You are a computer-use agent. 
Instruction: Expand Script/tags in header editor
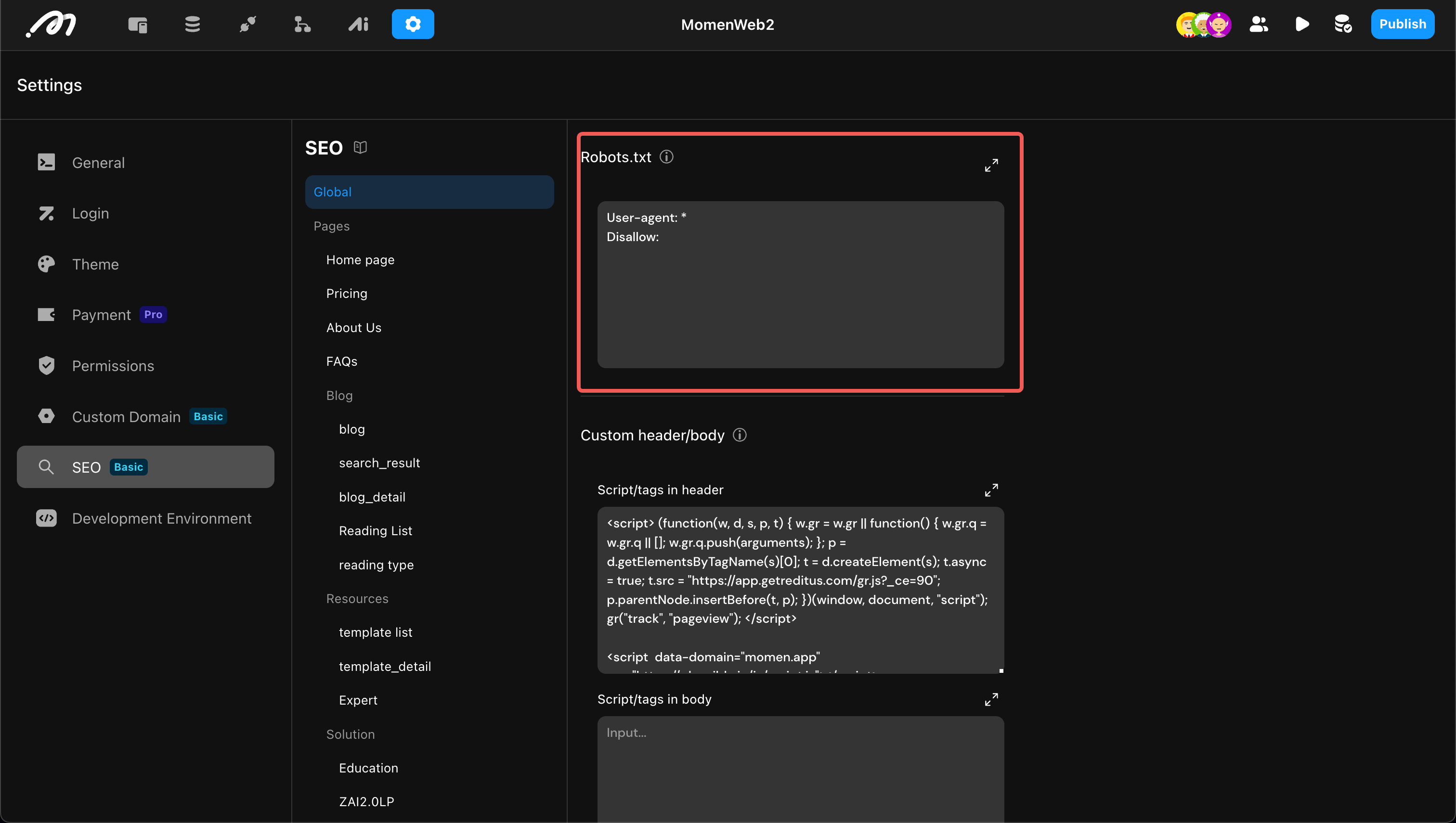tap(991, 489)
